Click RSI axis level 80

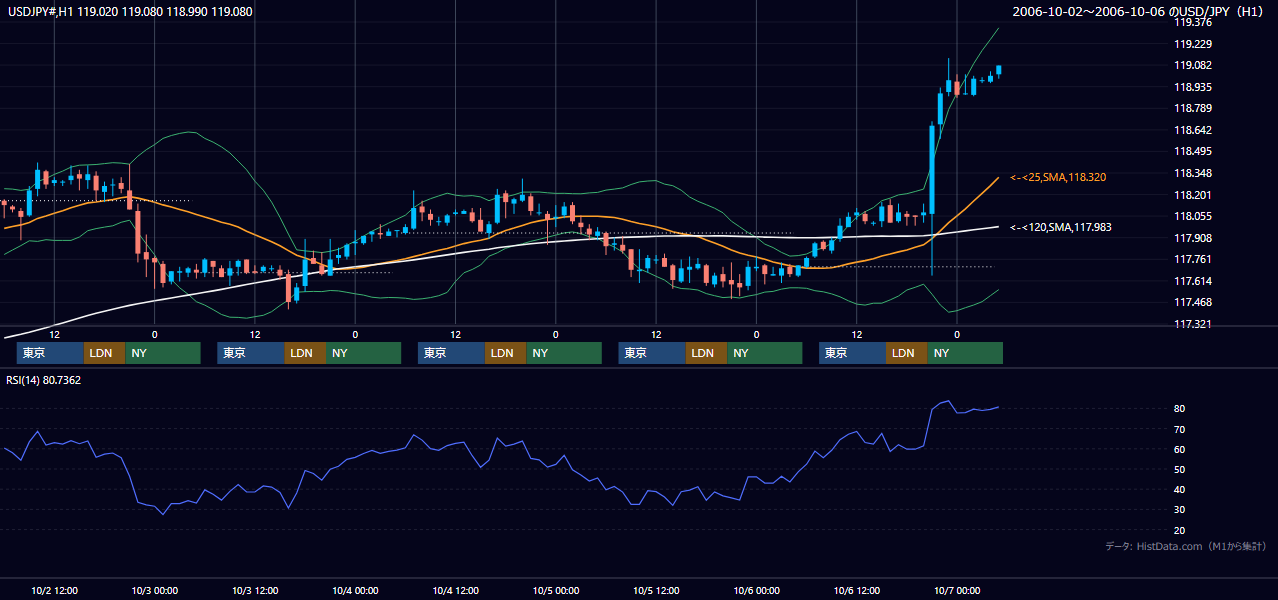point(1179,409)
